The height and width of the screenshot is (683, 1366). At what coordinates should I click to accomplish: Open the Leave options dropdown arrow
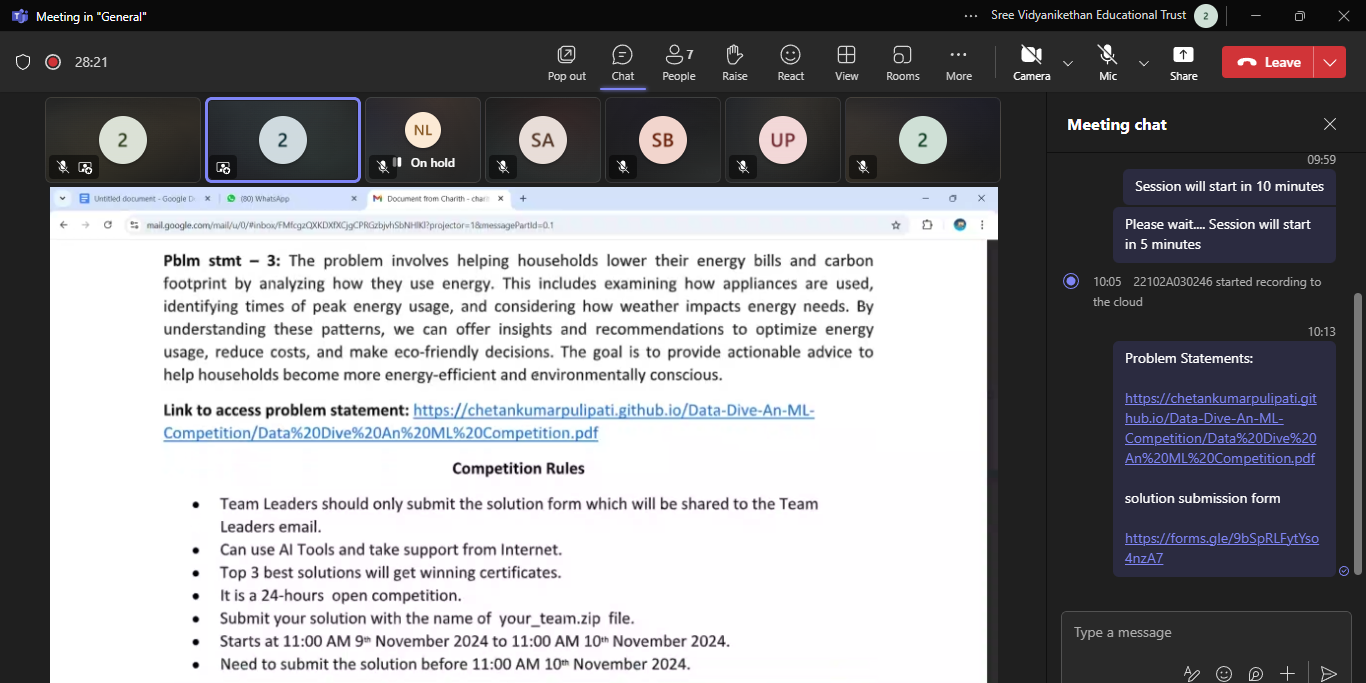point(1329,62)
